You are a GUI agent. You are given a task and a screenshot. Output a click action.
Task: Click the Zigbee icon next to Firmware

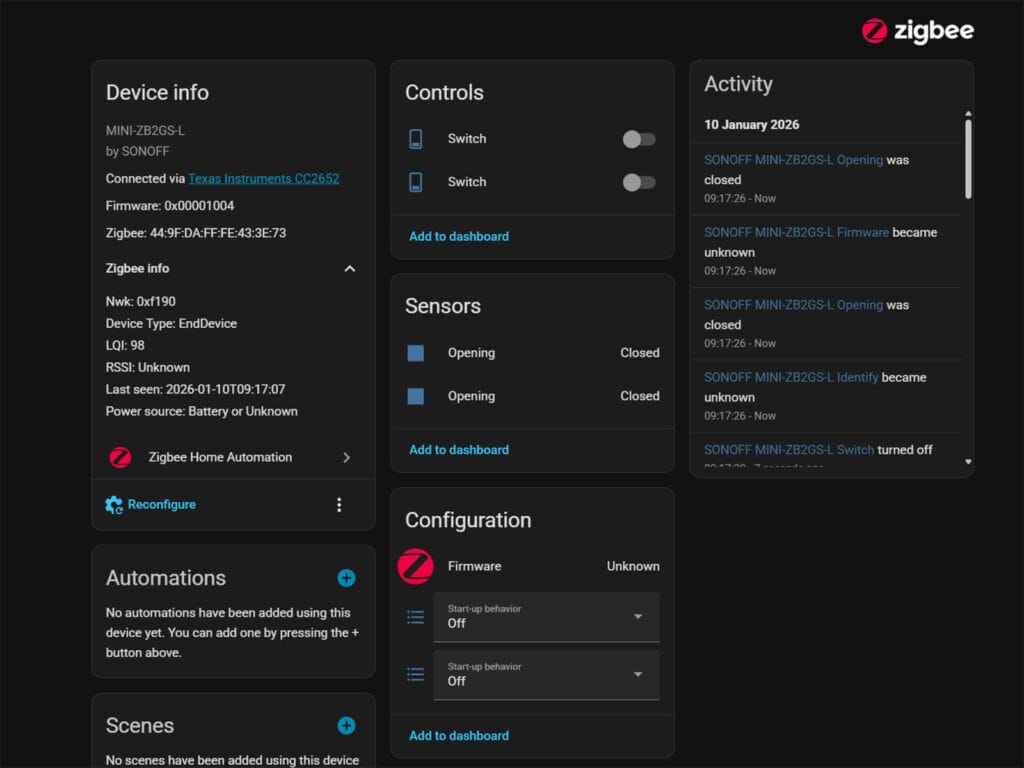(415, 566)
